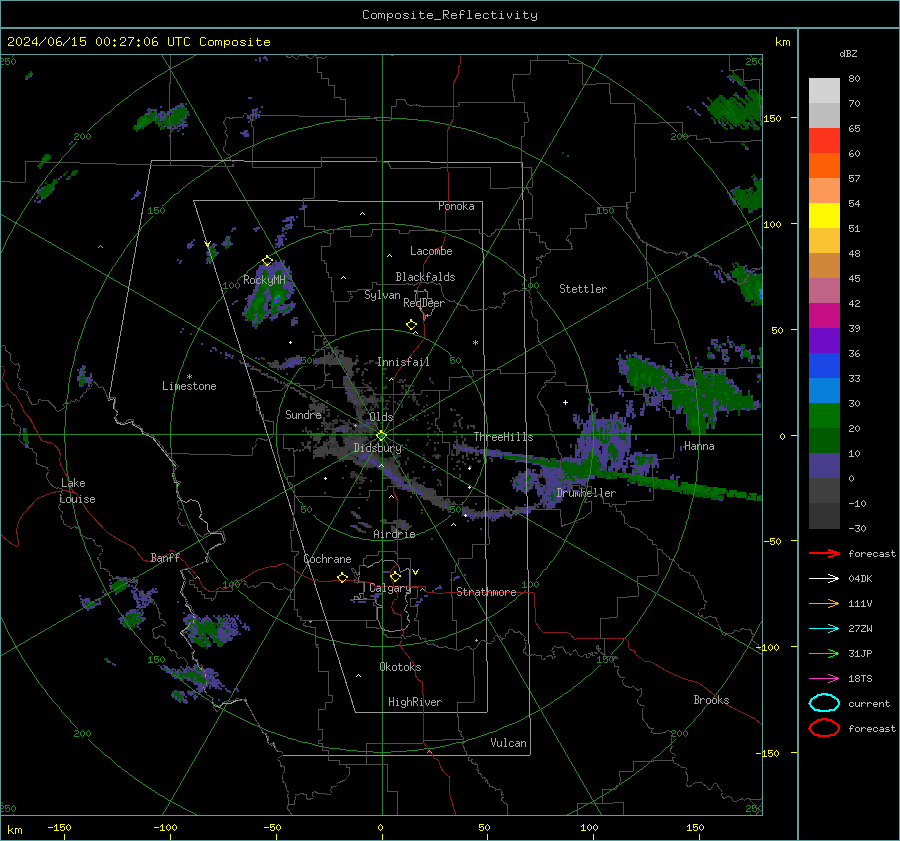Image resolution: width=900 pixels, height=841 pixels.
Task: Pick the 45-48 dBZ tan swatch
Action: (824, 266)
